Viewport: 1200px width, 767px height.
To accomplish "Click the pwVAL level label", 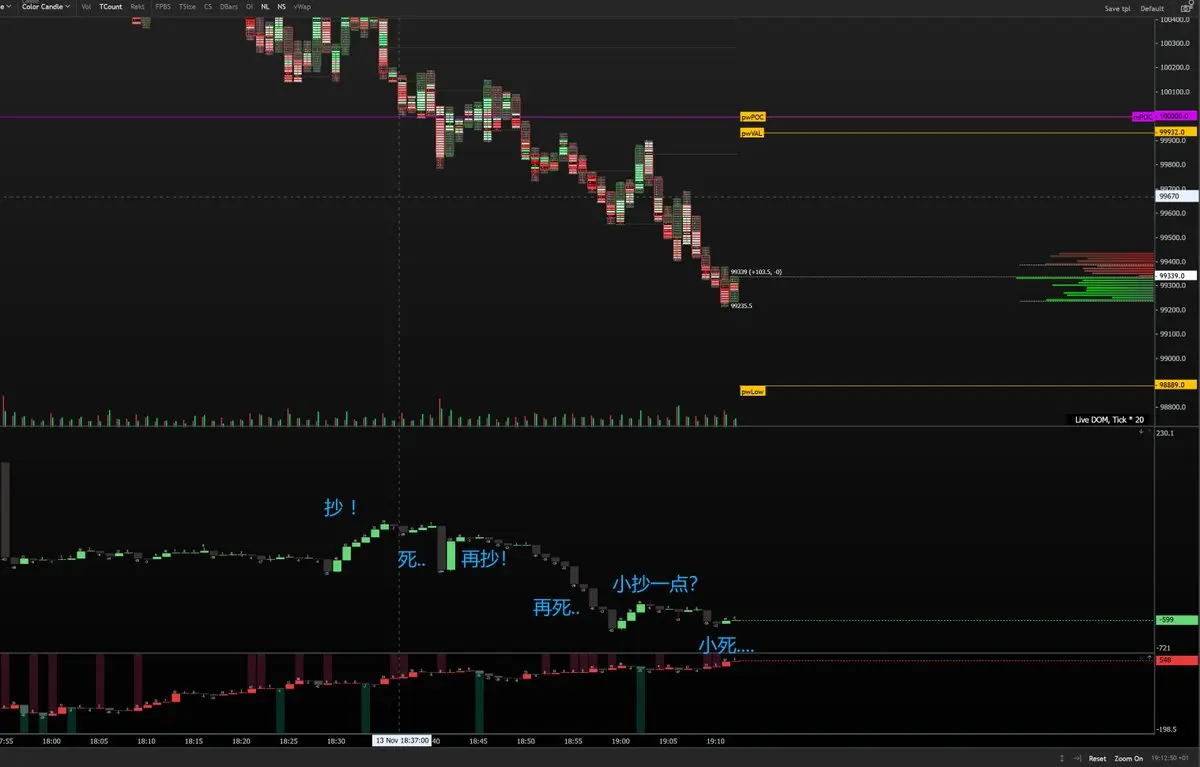I will point(753,132).
